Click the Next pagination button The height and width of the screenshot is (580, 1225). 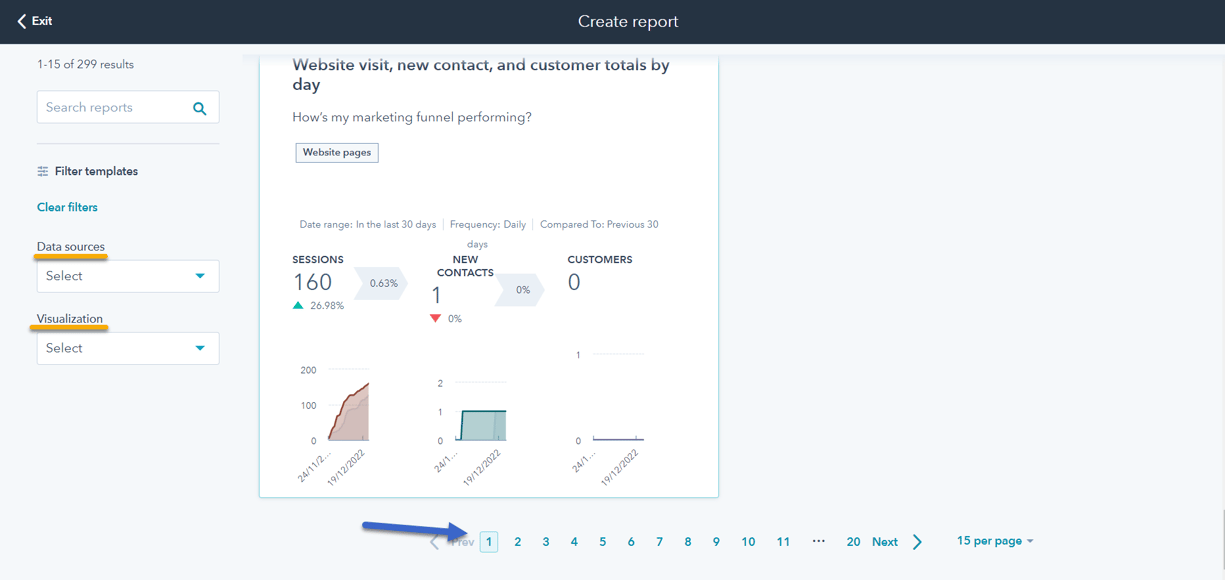[885, 541]
